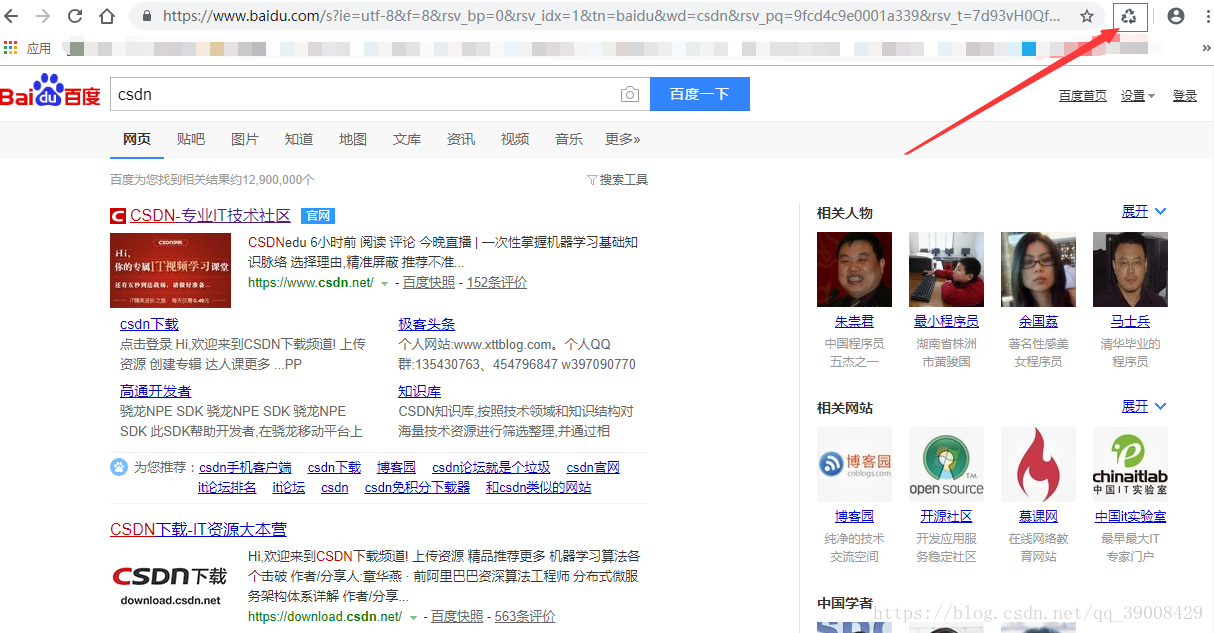Click the 搜索工具 link

[x=624, y=180]
